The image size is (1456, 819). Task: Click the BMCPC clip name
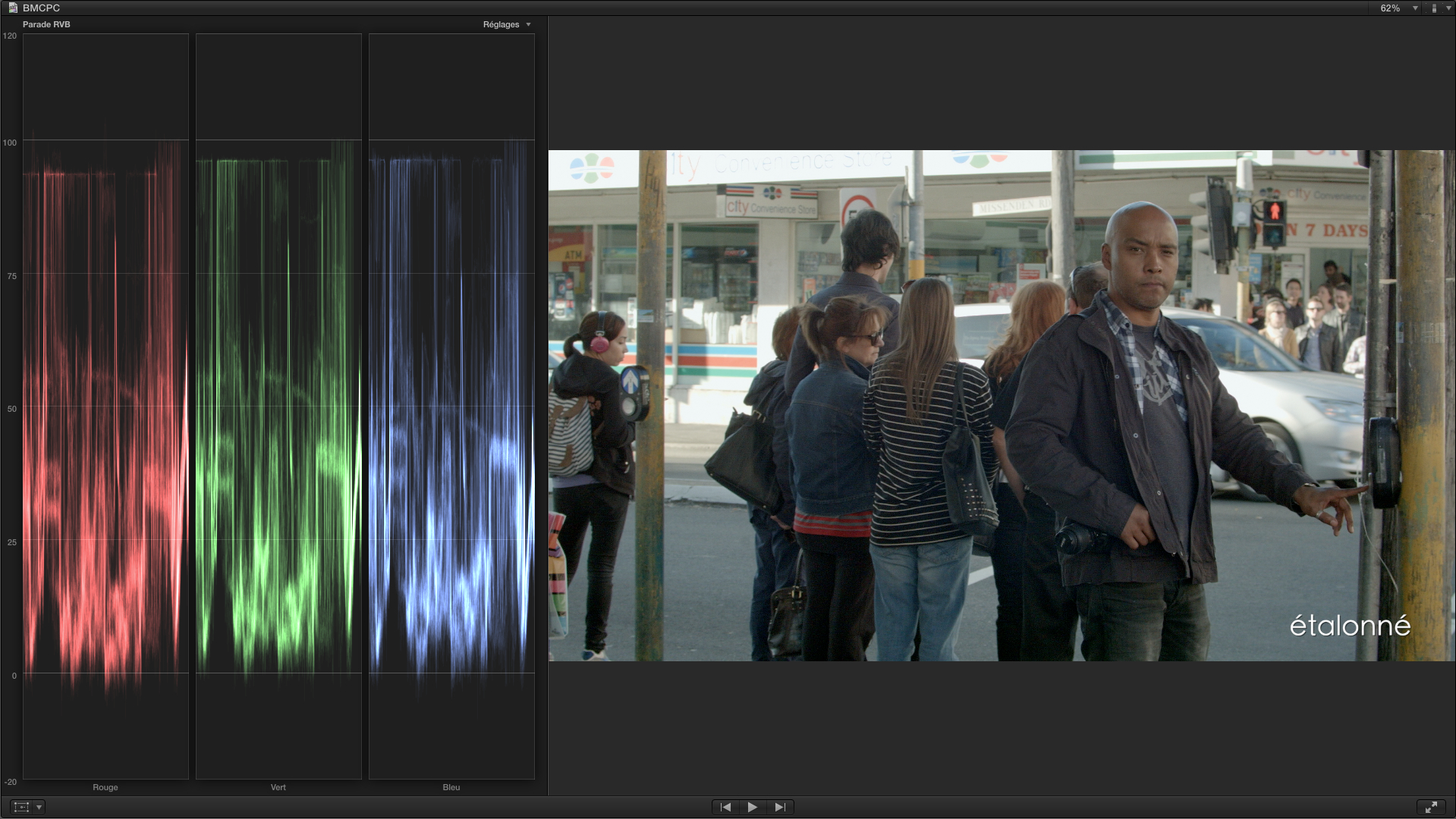[41, 8]
